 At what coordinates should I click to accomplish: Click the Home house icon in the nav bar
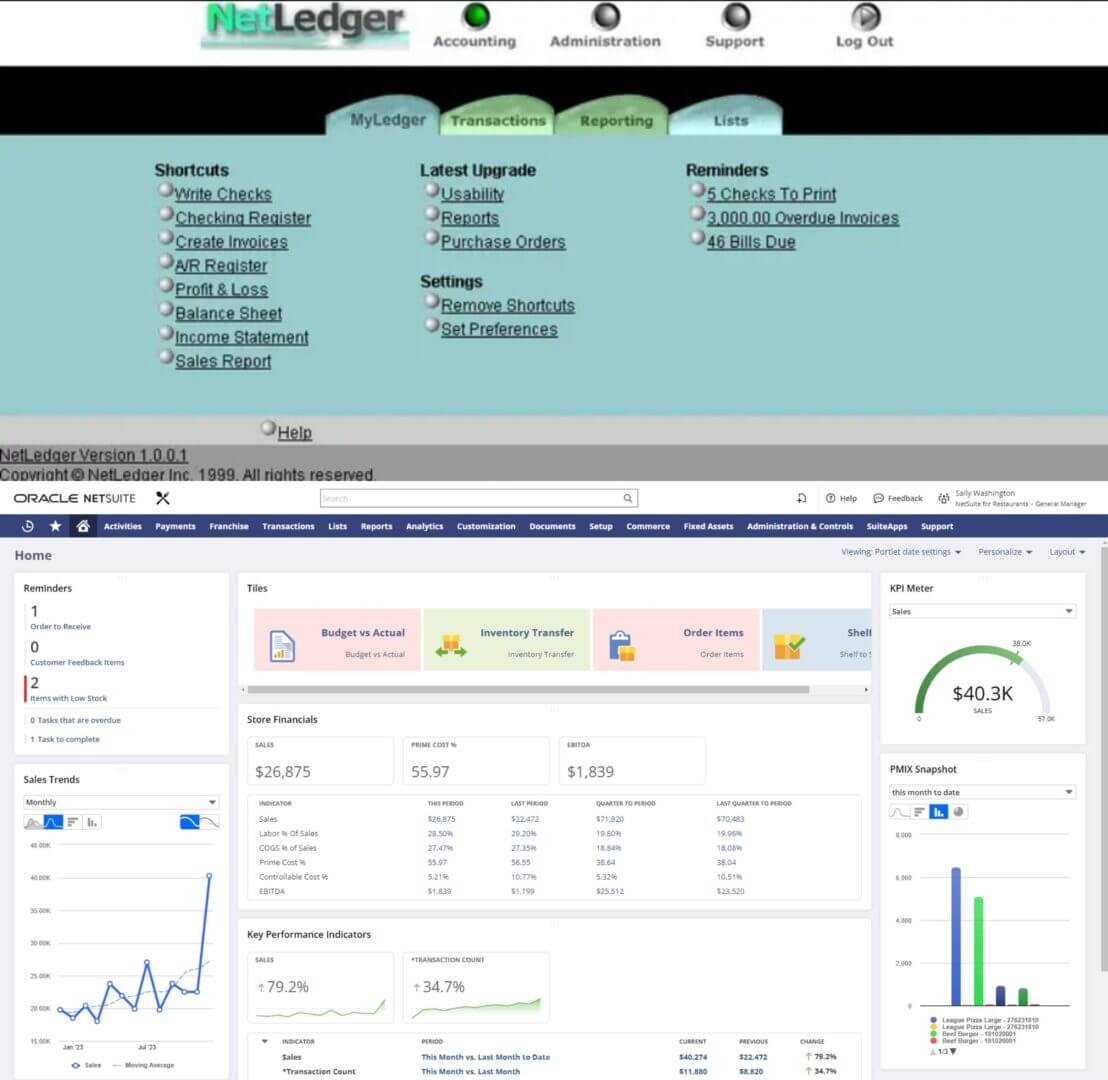[83, 526]
